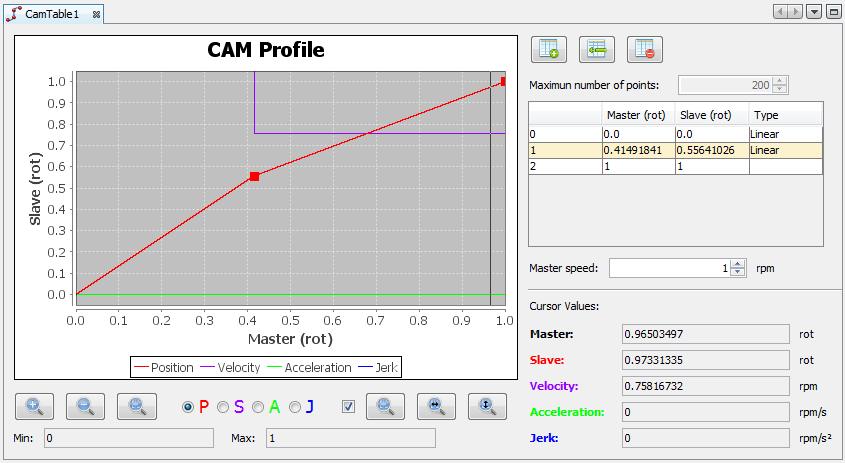Click the CAM Profile chart title
845x463 pixels.
point(266,50)
